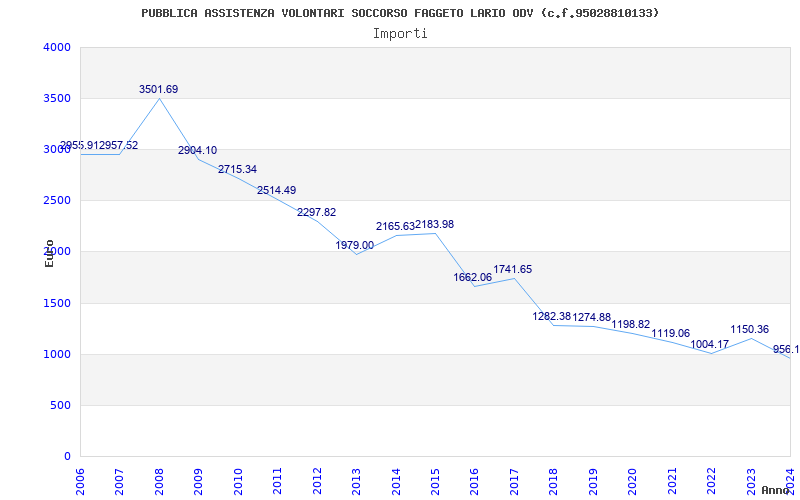Click the 2514.49 value label
Image resolution: width=800 pixels, height=500 pixels.
click(277, 190)
